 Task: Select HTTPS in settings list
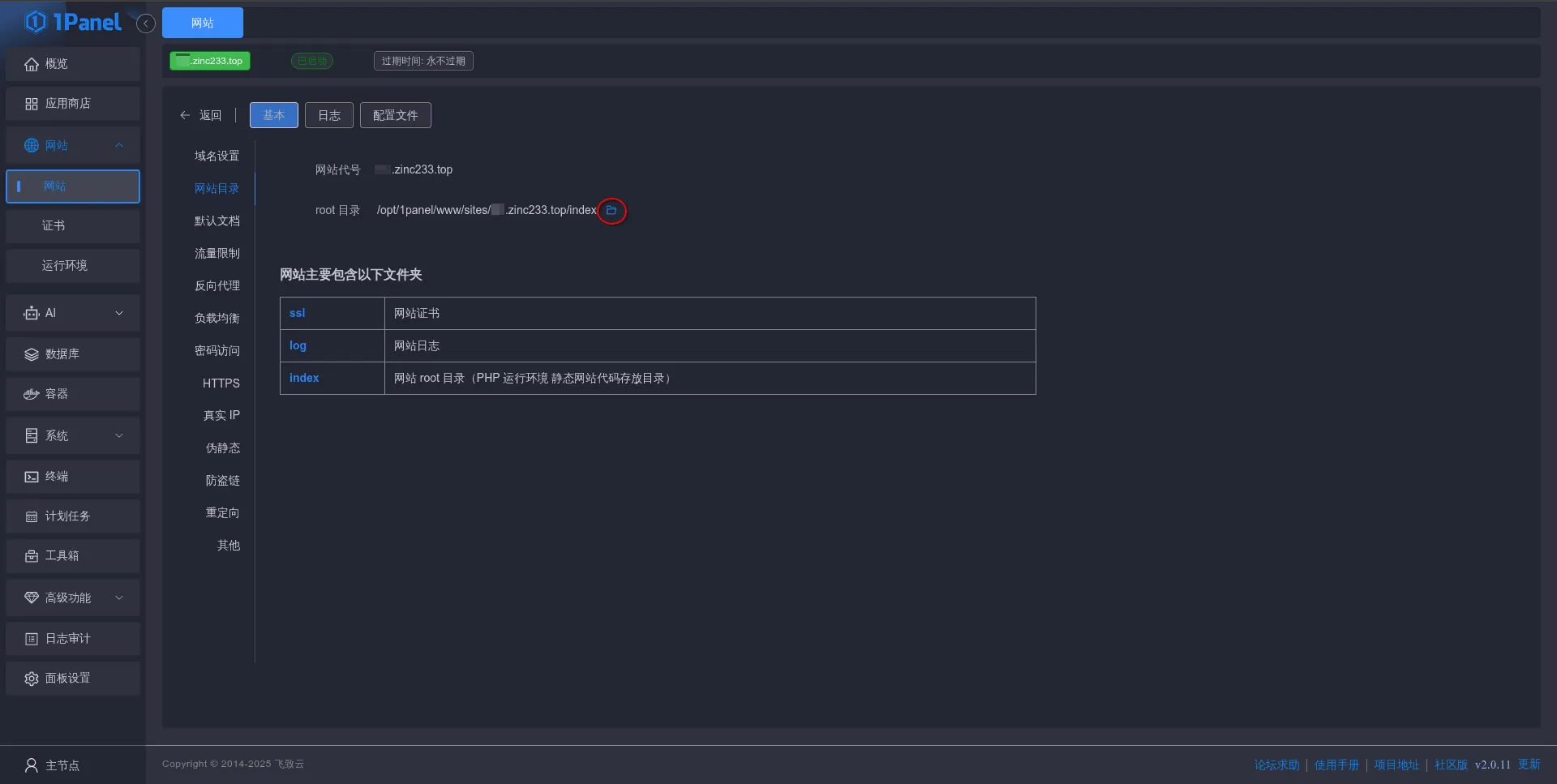point(221,383)
